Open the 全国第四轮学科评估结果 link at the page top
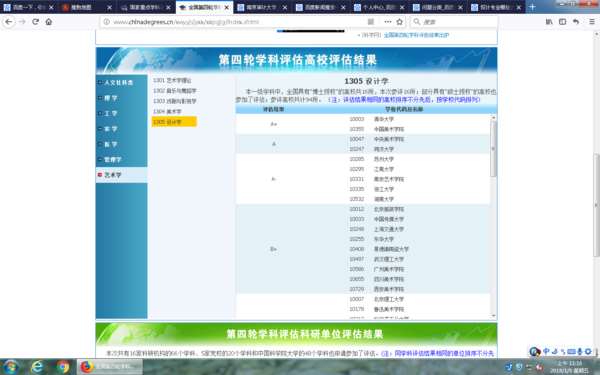The width and height of the screenshot is (600, 375). coord(416,35)
